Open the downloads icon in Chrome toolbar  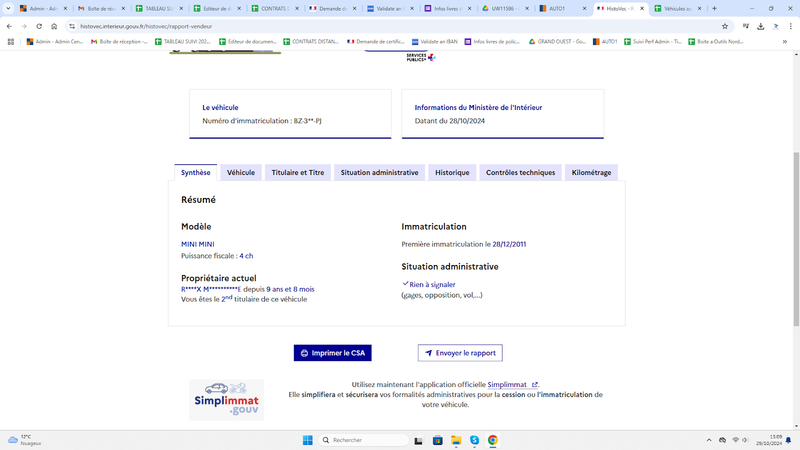pyautogui.click(x=761, y=26)
